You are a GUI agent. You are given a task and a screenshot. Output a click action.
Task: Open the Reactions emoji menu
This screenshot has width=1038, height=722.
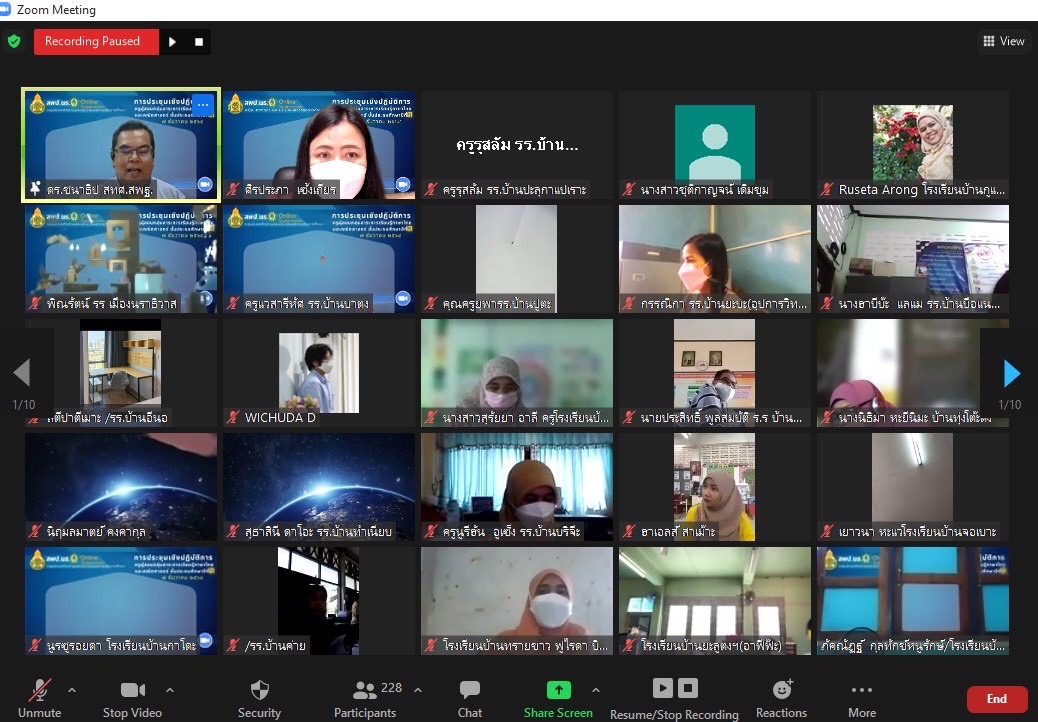click(781, 690)
